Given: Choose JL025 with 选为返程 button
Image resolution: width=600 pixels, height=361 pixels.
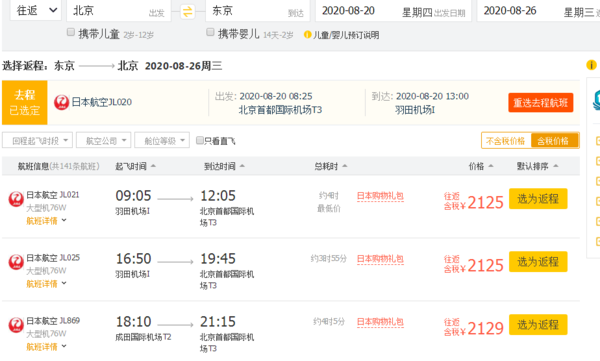Looking at the screenshot, I should pyautogui.click(x=538, y=262).
